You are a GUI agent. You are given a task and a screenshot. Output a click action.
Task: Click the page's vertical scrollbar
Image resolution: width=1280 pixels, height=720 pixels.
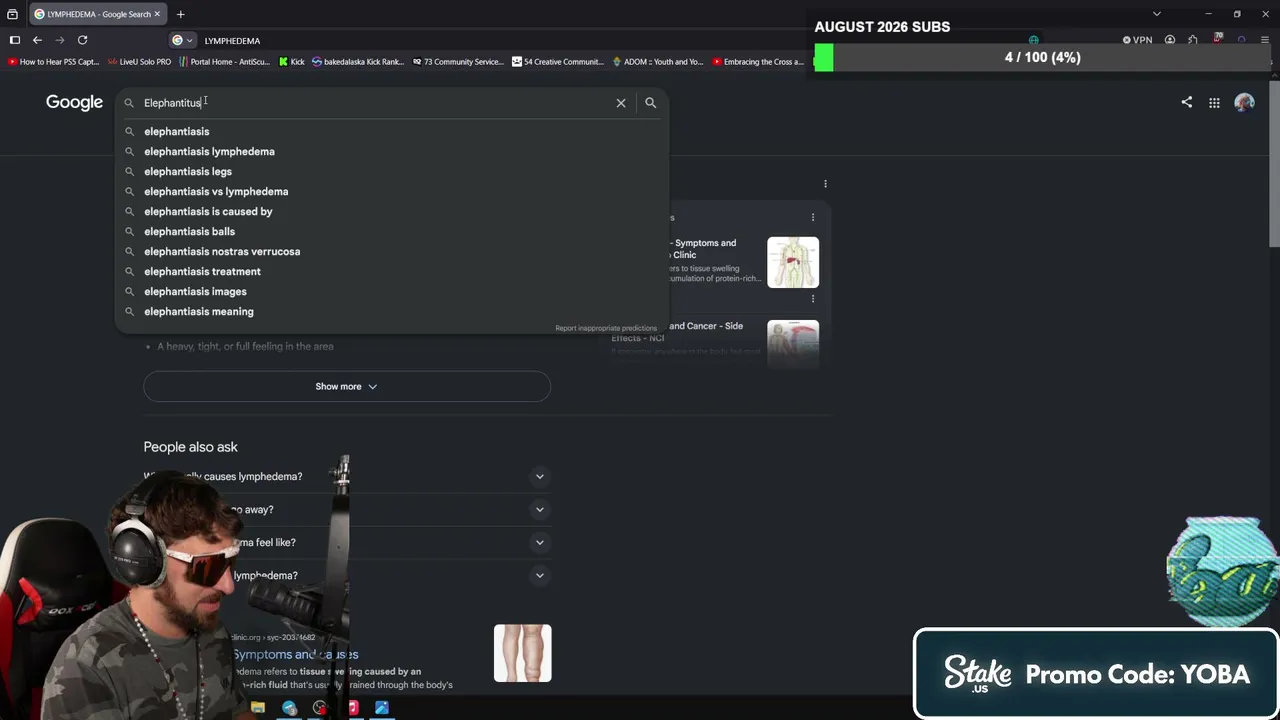(x=1274, y=165)
